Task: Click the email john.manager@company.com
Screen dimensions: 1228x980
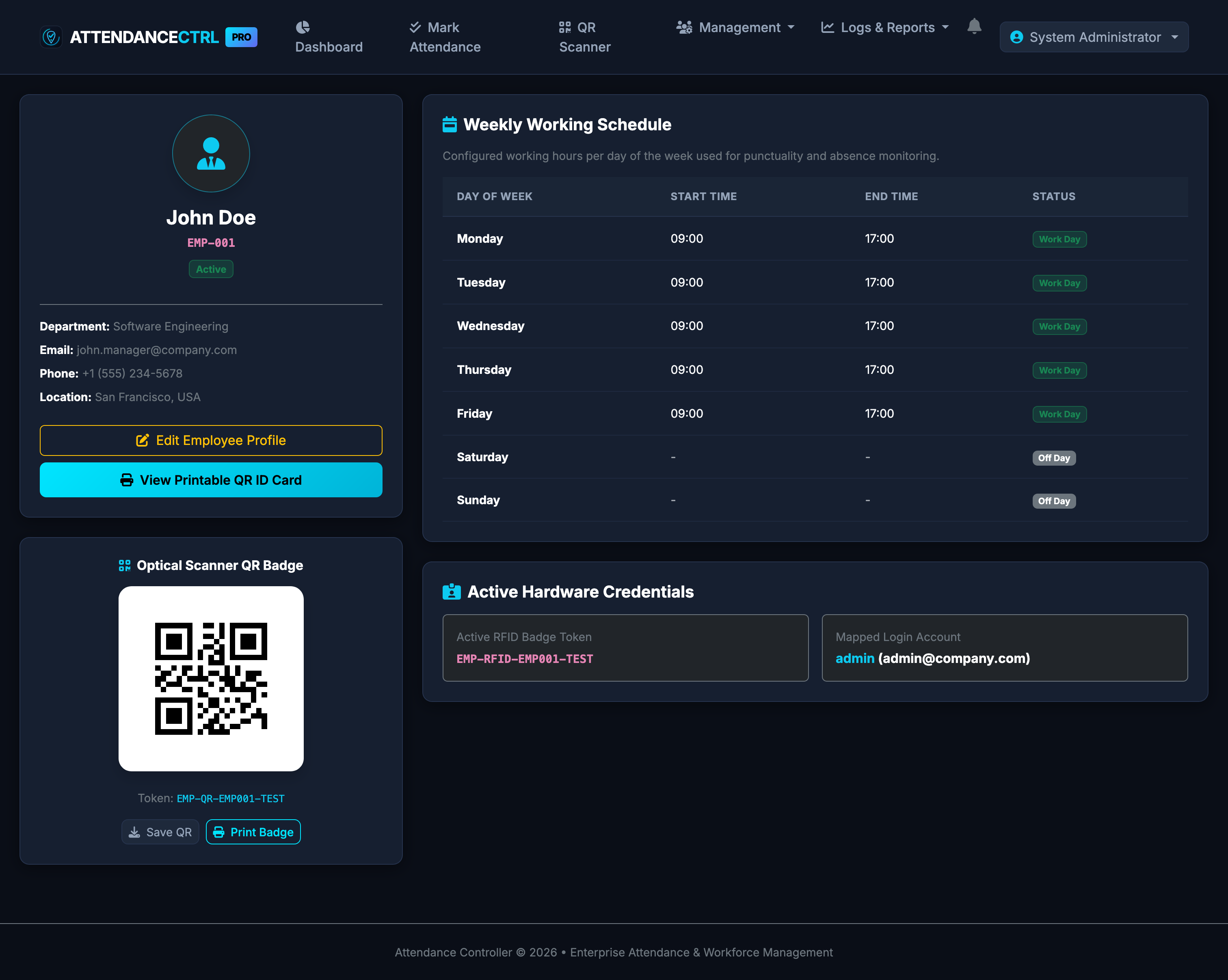Action: (x=157, y=350)
